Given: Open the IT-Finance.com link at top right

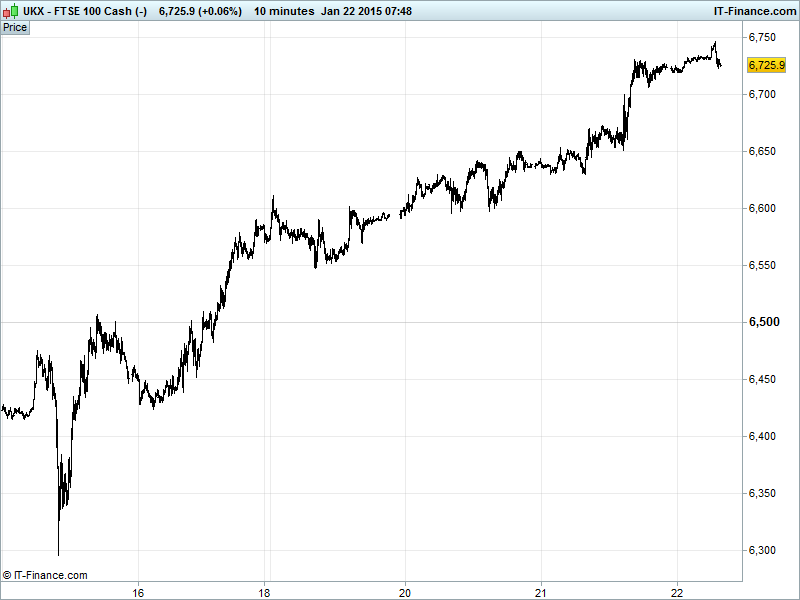Looking at the screenshot, I should tap(748, 10).
